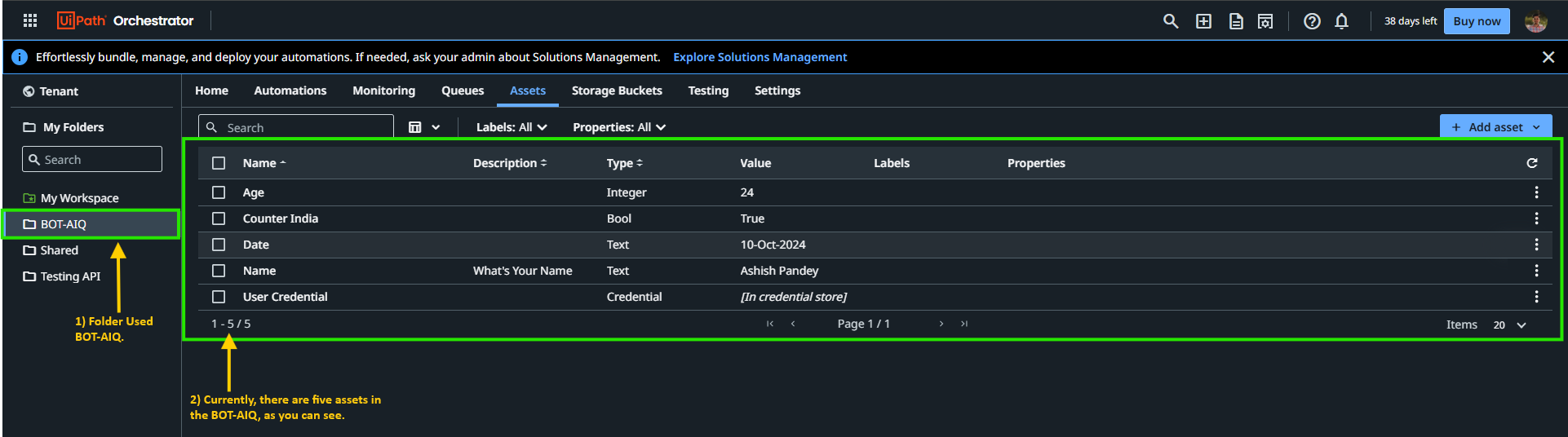Screen dimensions: 1568x437
Task: Check the Age asset row
Action: [219, 192]
